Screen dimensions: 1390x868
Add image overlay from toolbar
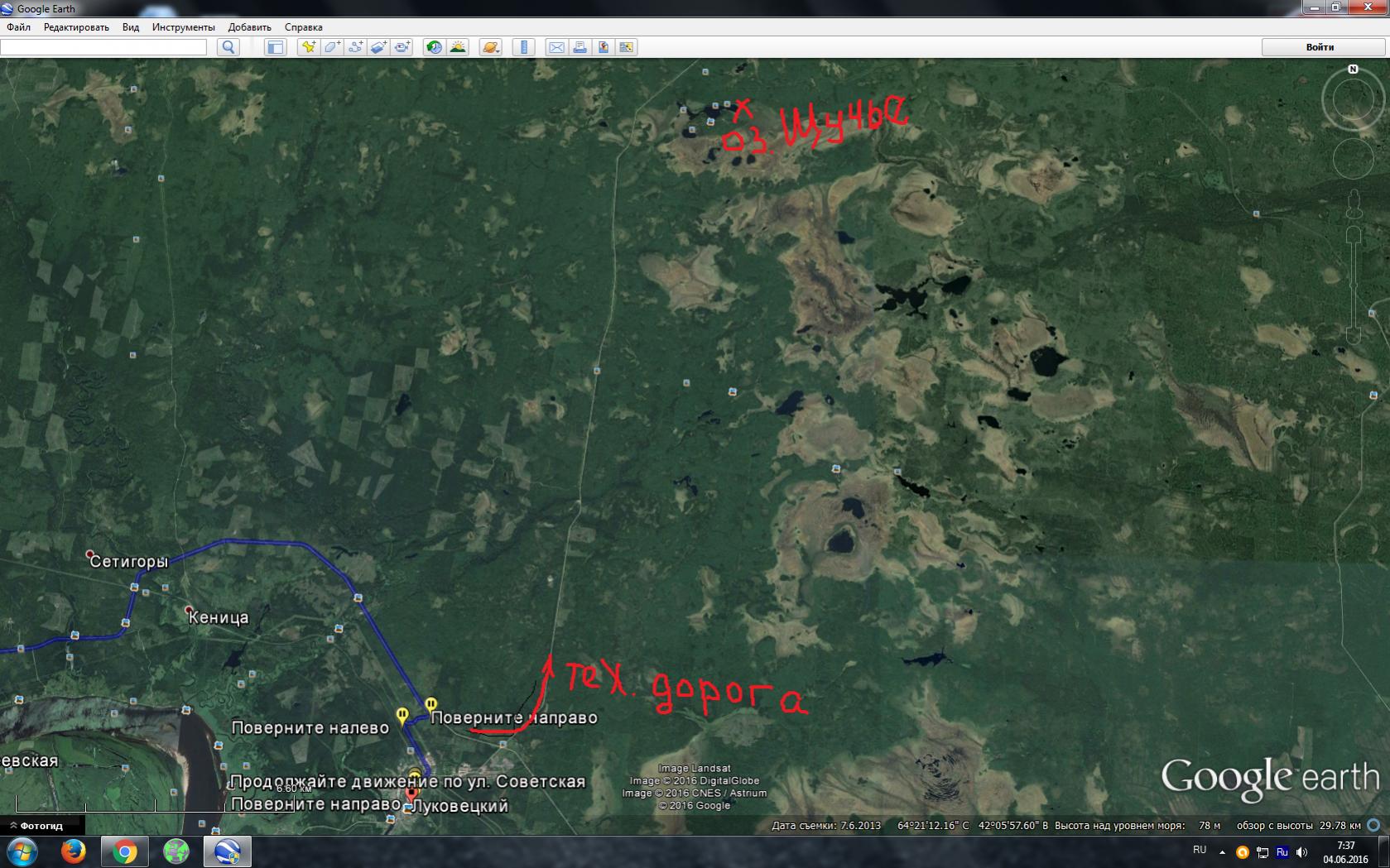[378, 47]
